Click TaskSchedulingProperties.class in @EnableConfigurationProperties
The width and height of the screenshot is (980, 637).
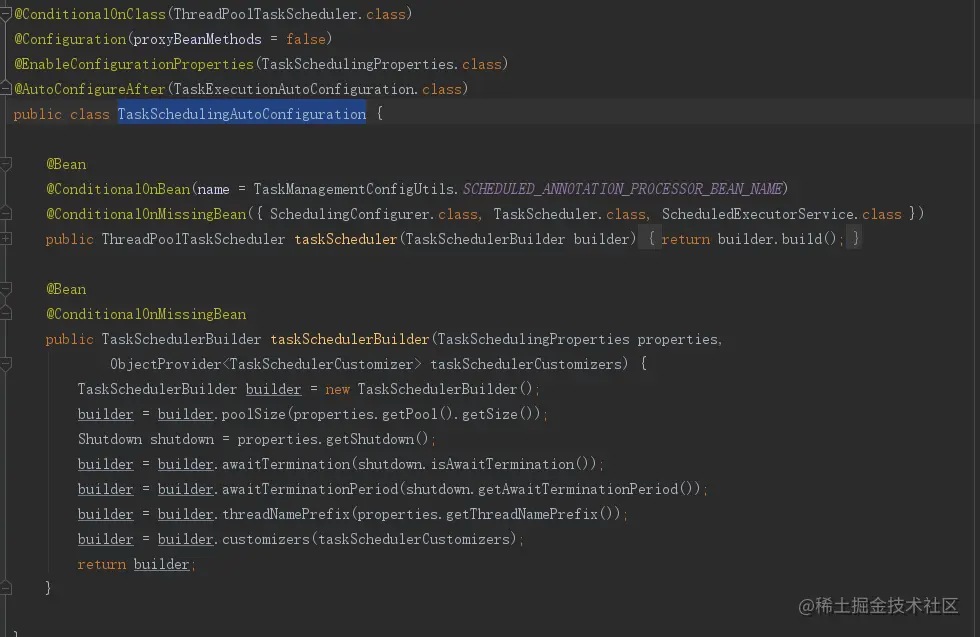point(381,64)
